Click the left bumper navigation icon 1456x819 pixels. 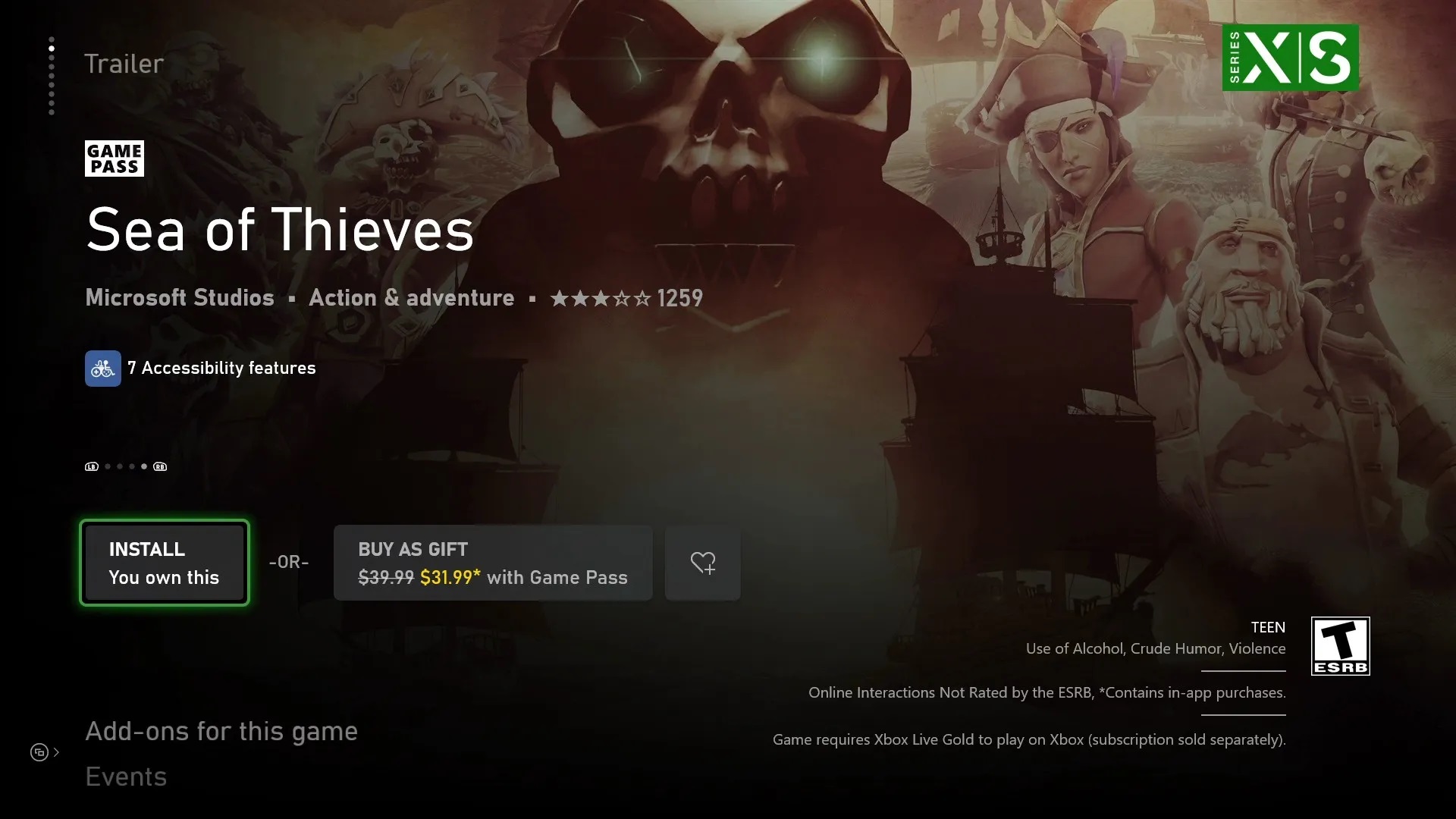click(91, 466)
